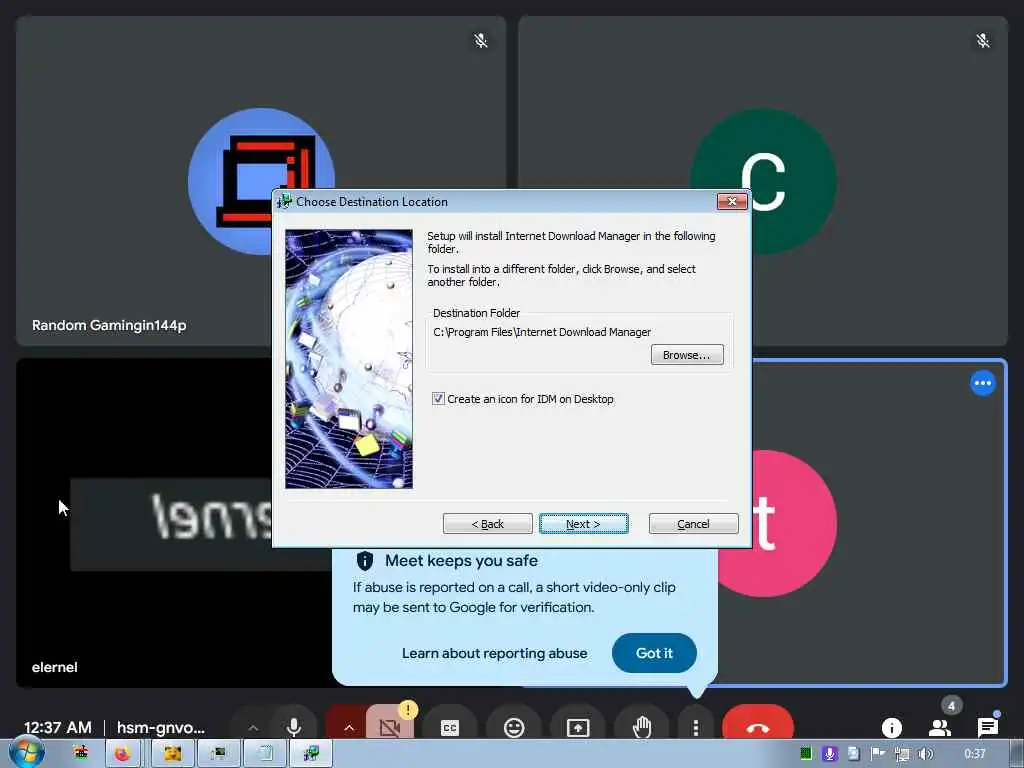Screen dimensions: 1024x768
Task: Click the IDM setup title bar icon
Action: (x=284, y=201)
